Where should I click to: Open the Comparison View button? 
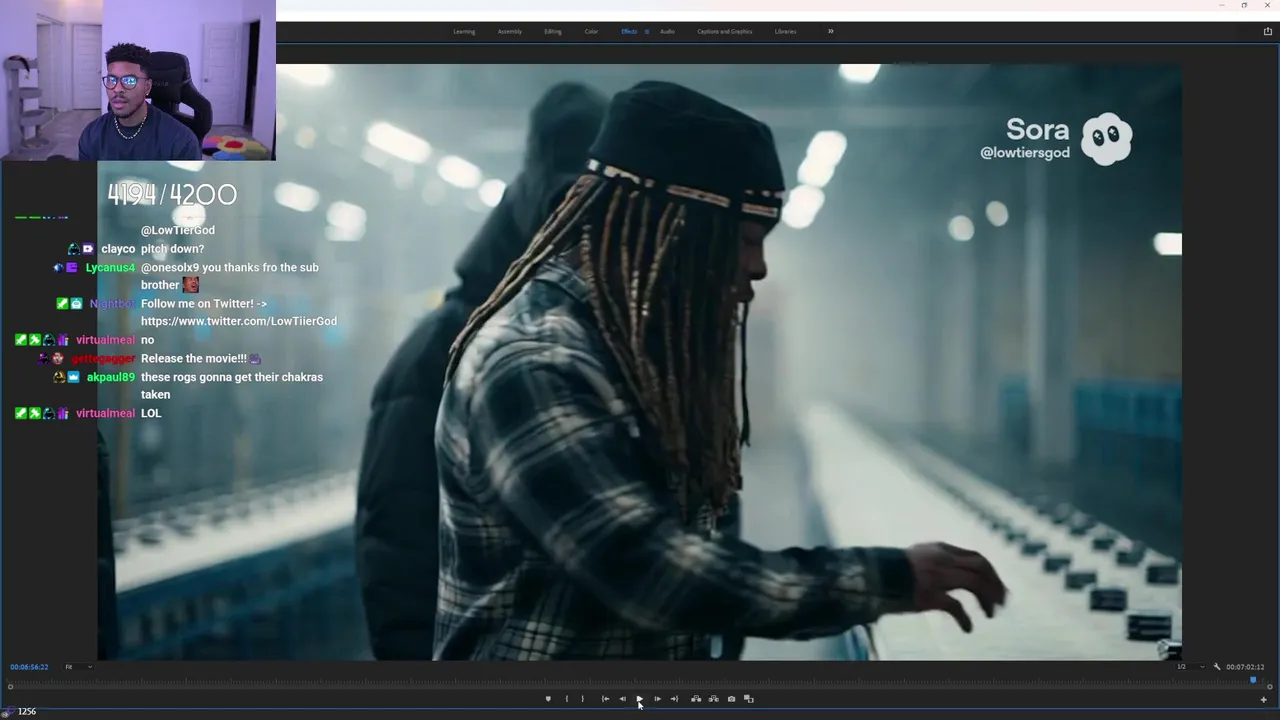[748, 699]
